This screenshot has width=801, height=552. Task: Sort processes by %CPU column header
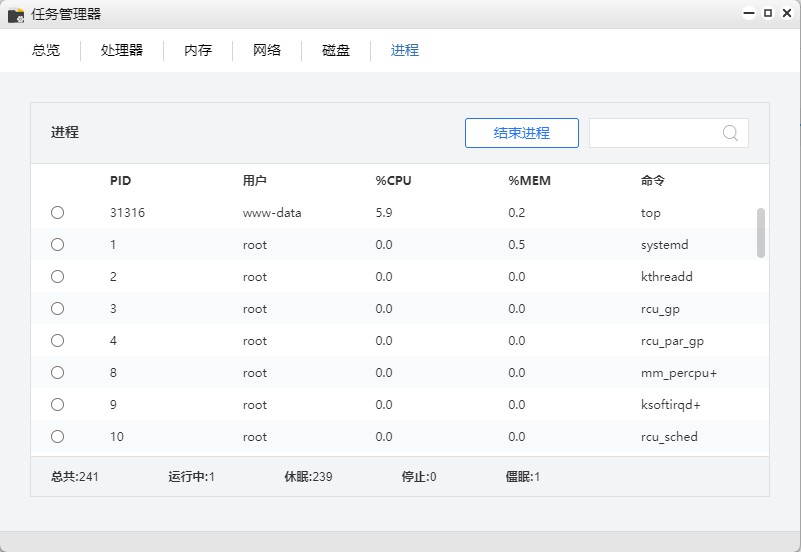pyautogui.click(x=393, y=181)
